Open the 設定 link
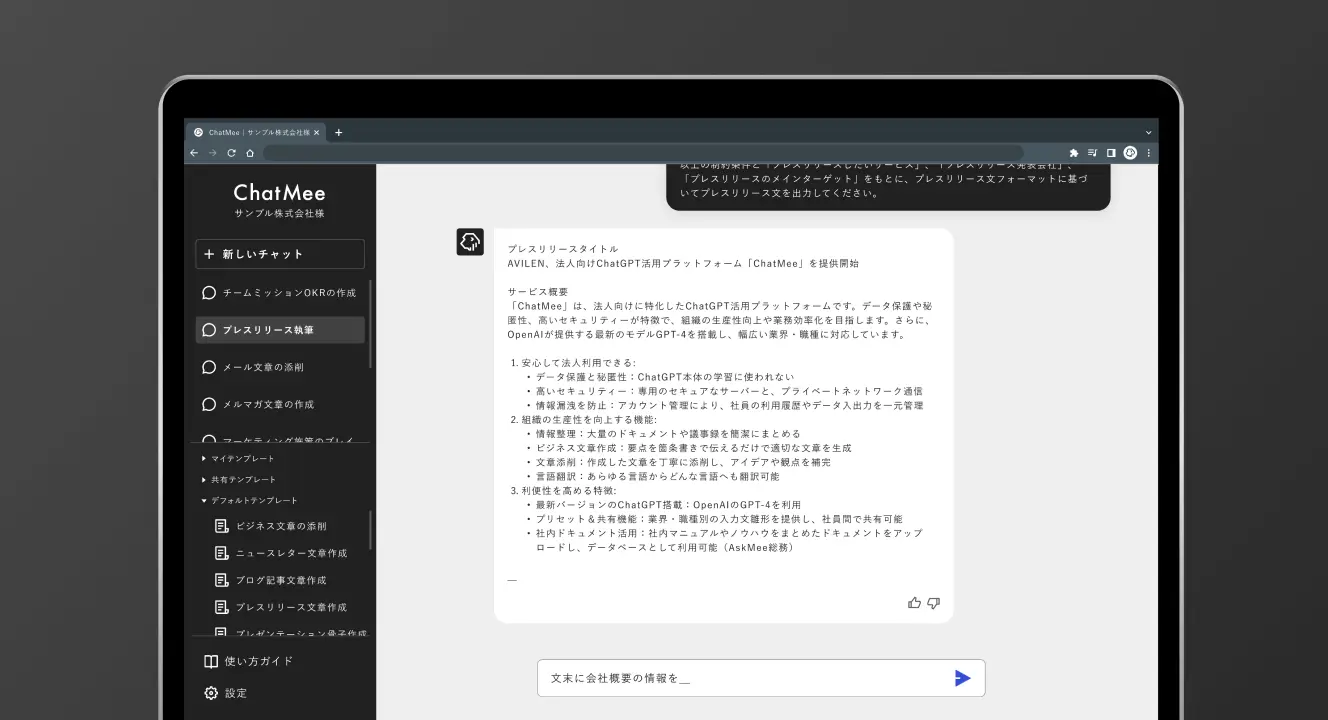This screenshot has width=1328, height=720. pyautogui.click(x=225, y=693)
